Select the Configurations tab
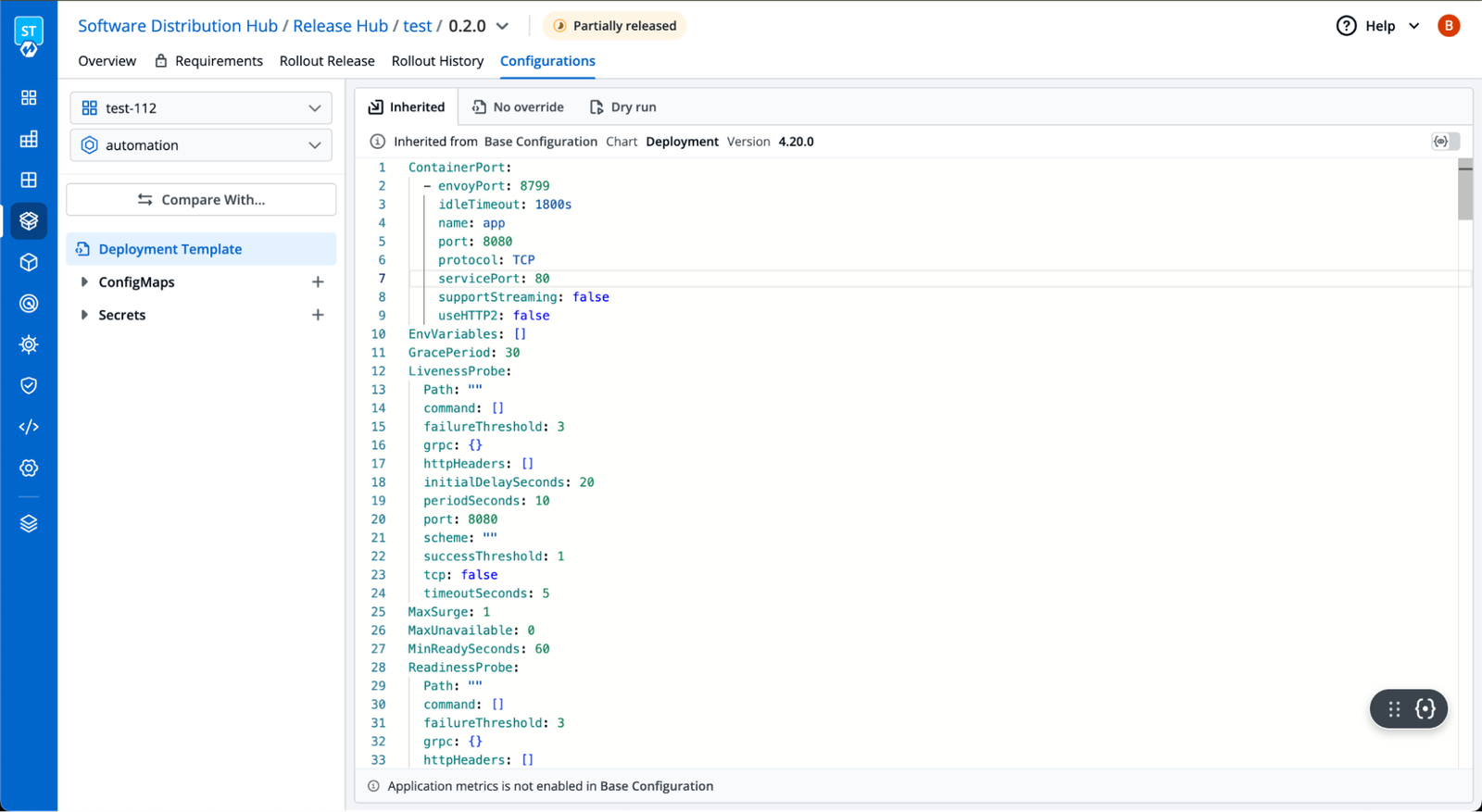 (x=547, y=61)
